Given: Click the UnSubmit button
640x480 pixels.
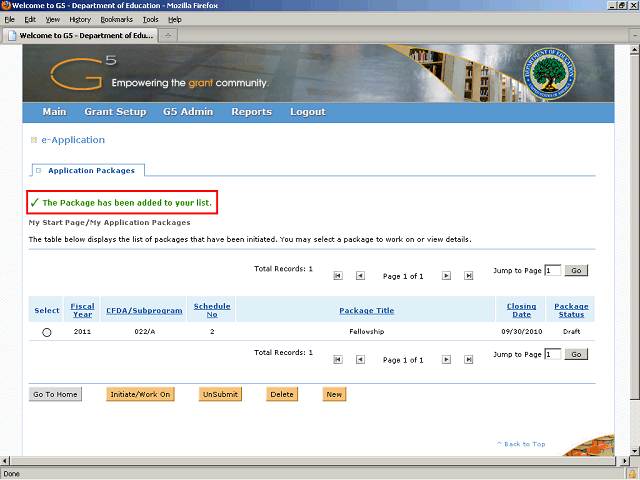Looking at the screenshot, I should 220,394.
